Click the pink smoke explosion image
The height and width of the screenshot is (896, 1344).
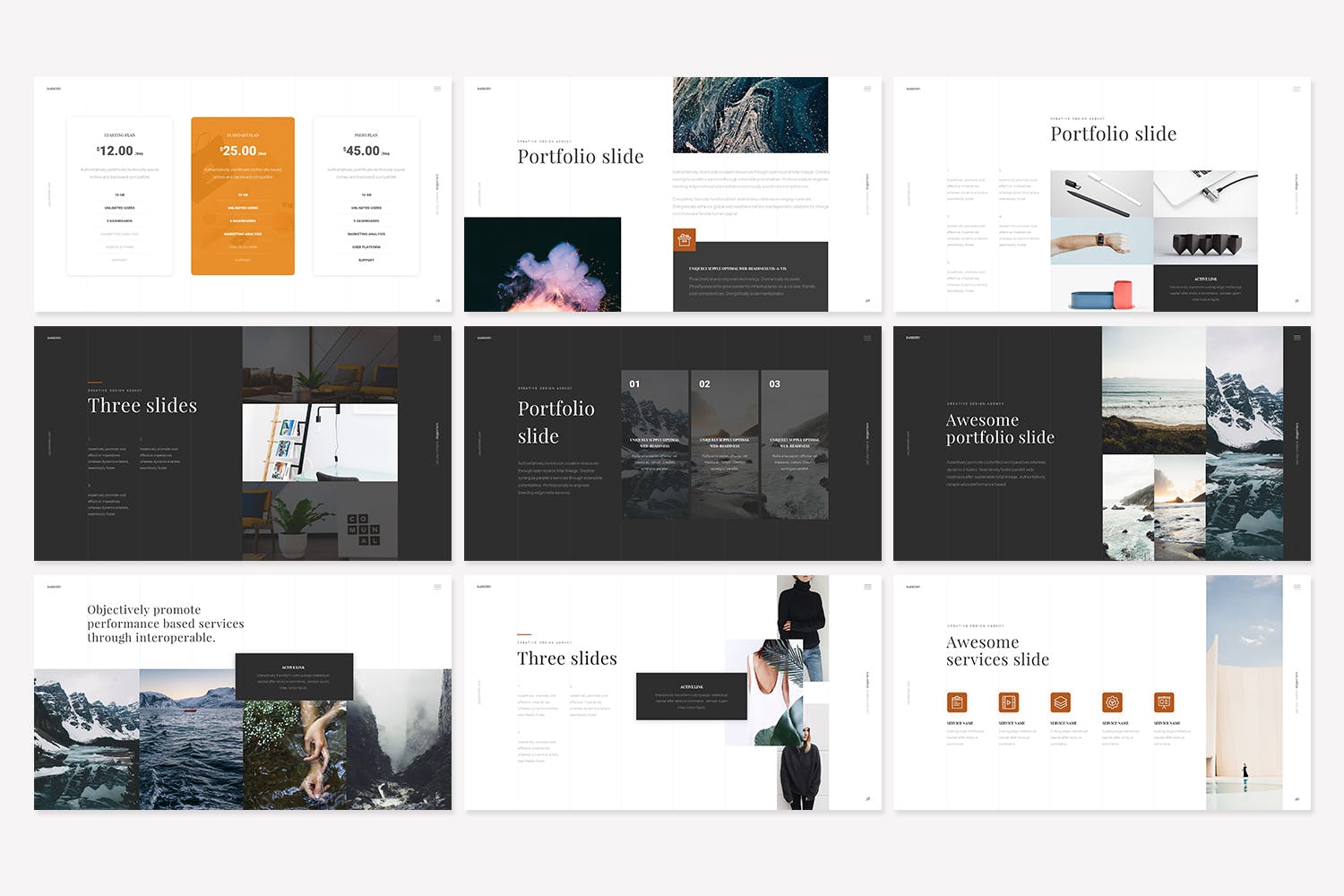point(543,265)
